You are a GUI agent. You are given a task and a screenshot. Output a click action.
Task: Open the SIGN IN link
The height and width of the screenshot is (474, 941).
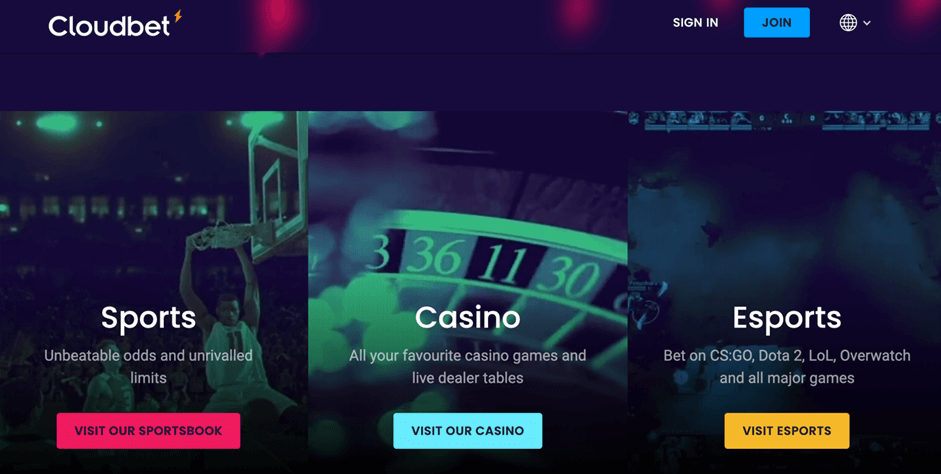696,23
